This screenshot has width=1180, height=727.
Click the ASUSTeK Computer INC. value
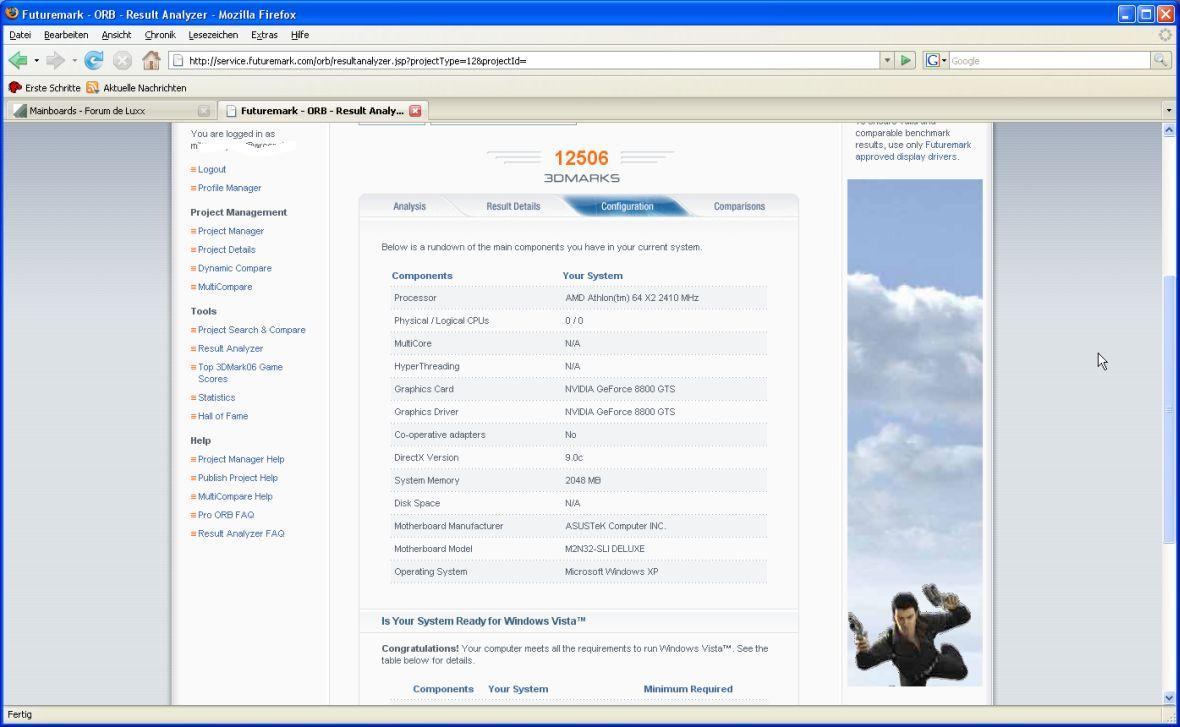(x=615, y=526)
